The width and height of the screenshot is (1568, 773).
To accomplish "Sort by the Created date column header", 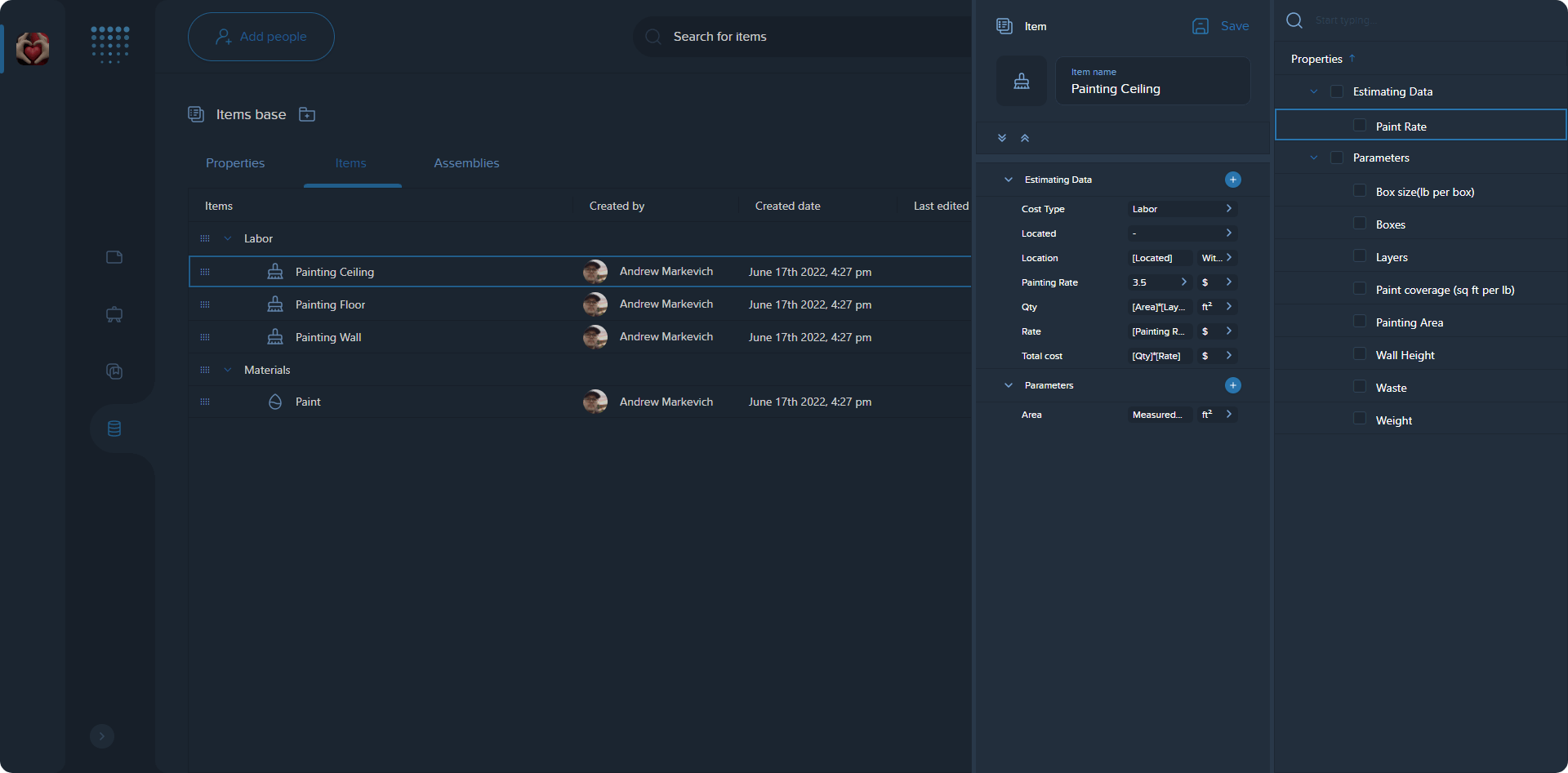I will pos(787,206).
